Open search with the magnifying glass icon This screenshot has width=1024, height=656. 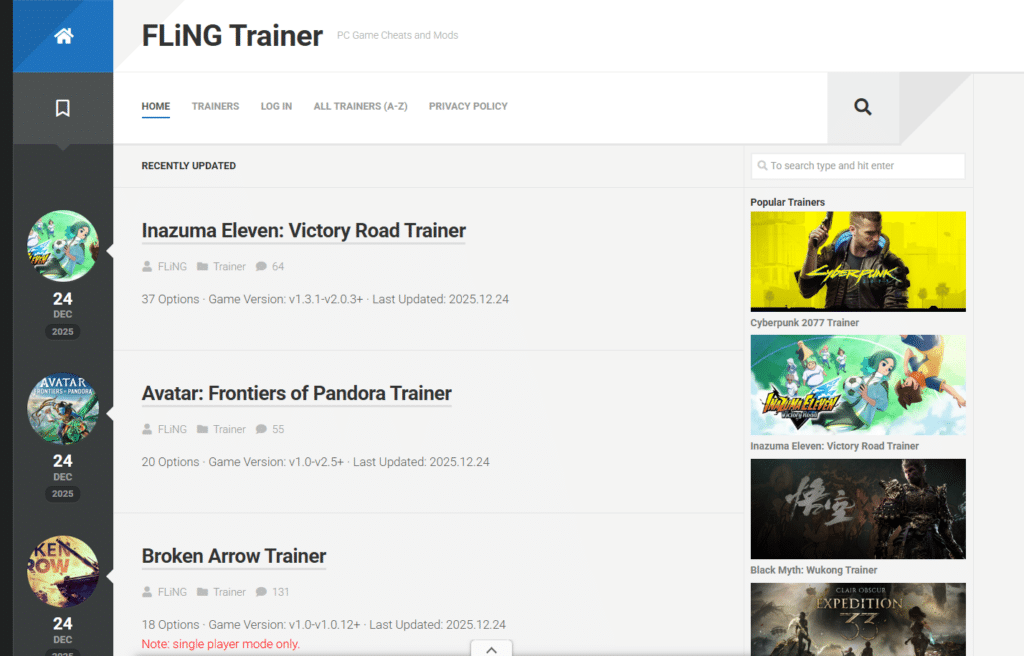[863, 107]
